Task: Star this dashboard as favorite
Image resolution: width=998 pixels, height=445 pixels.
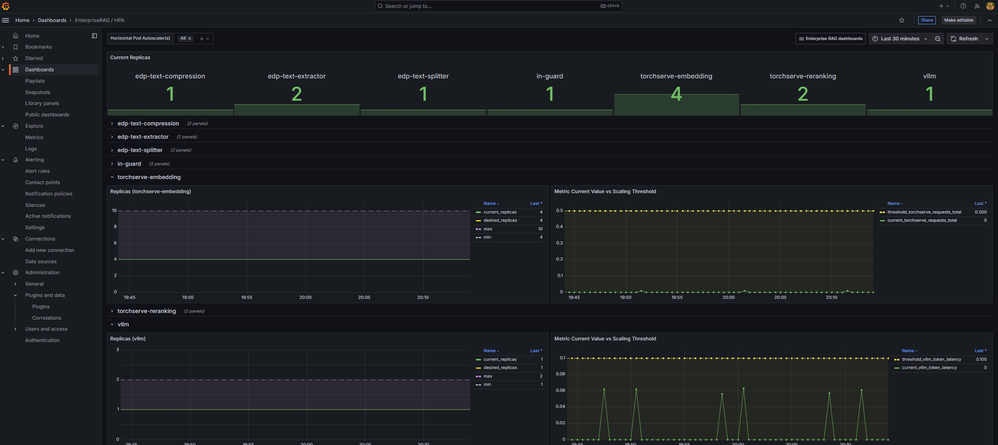Action: (901, 20)
